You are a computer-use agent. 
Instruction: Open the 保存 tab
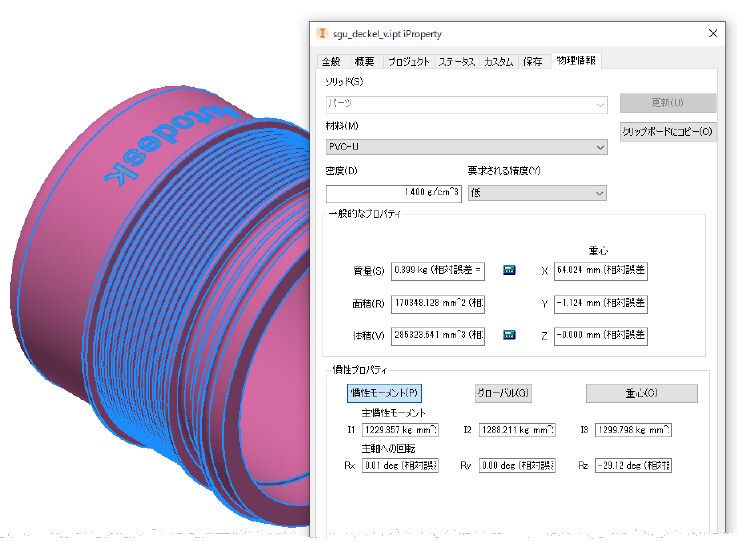[x=533, y=62]
